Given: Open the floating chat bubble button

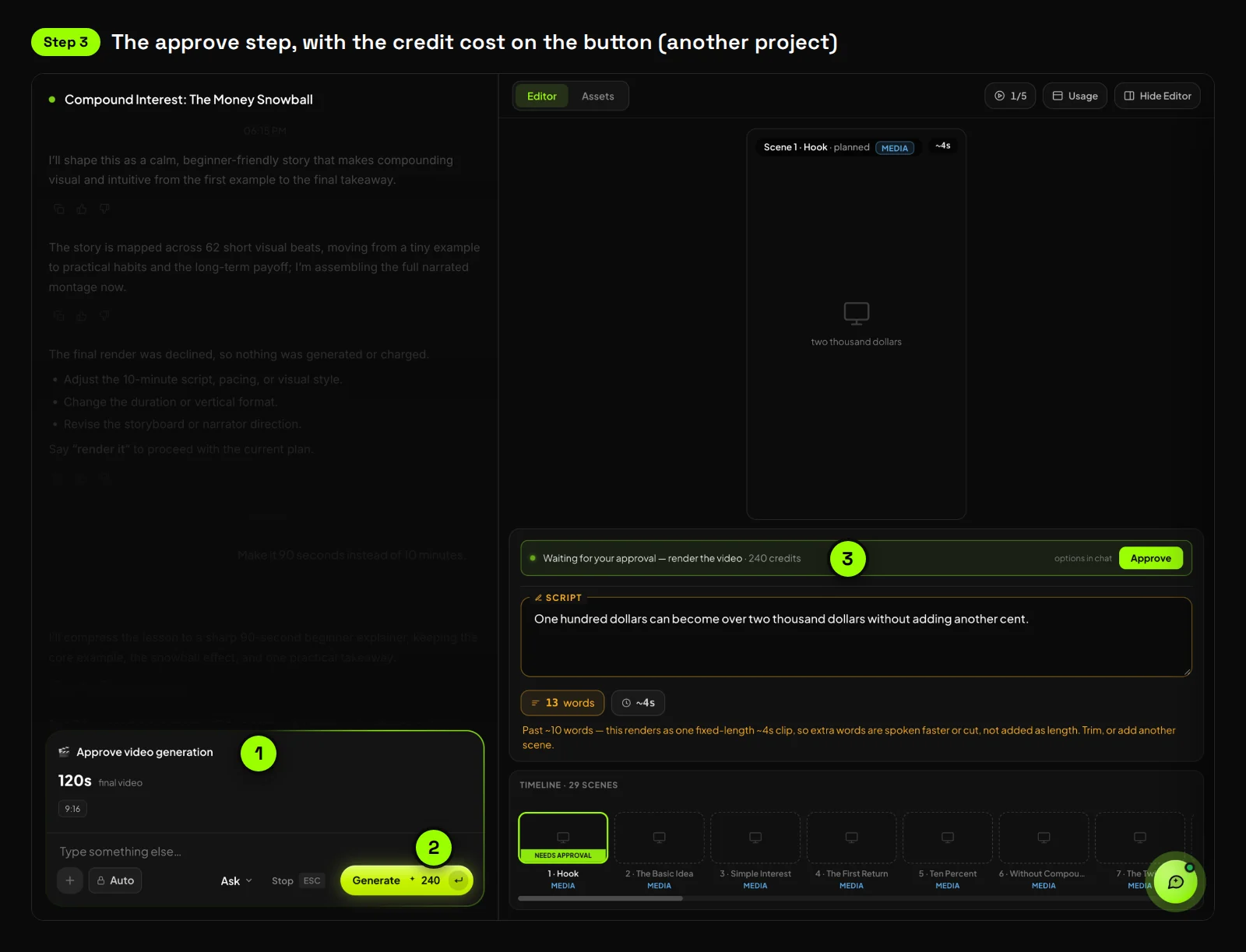Looking at the screenshot, I should click(x=1176, y=882).
